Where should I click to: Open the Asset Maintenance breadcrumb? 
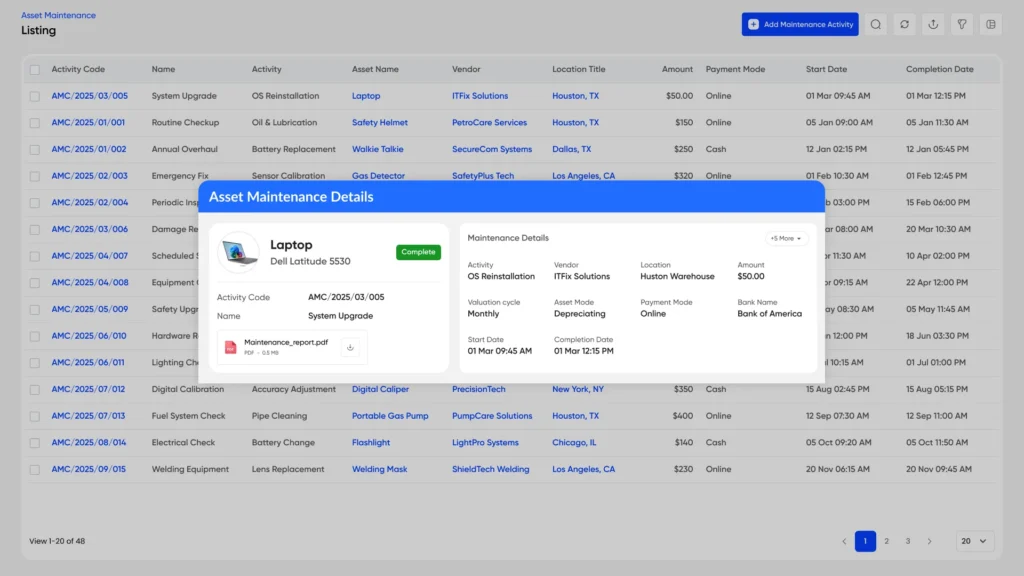click(59, 16)
